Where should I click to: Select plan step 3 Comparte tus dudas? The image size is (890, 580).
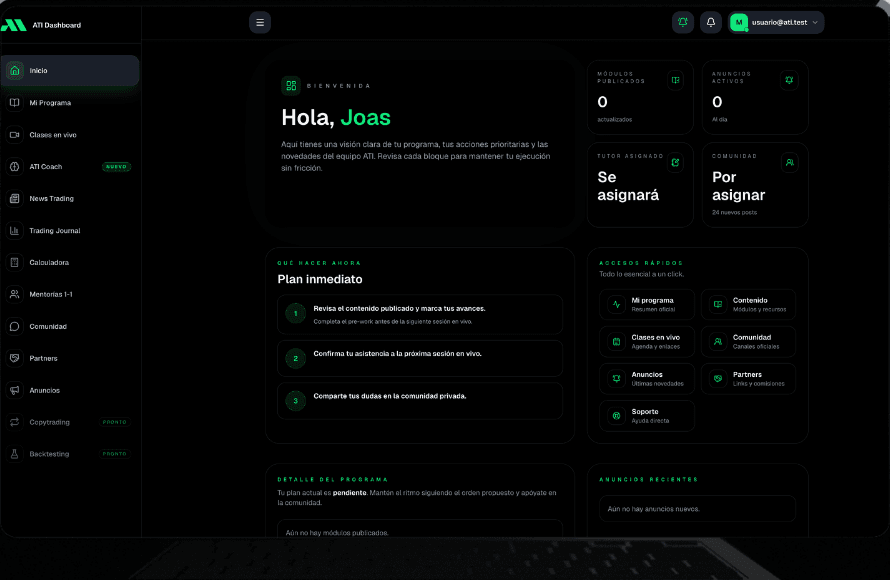click(420, 401)
